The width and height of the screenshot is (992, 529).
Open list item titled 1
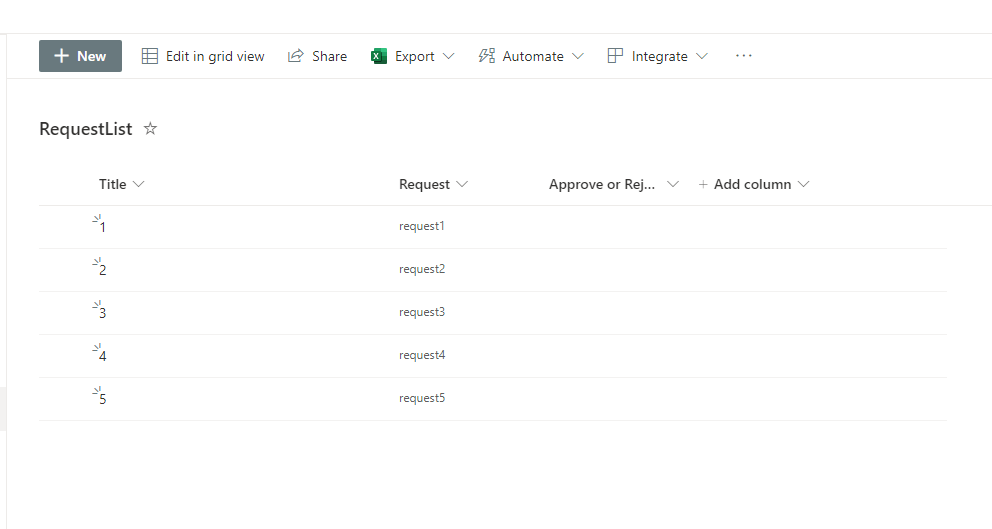coord(102,227)
